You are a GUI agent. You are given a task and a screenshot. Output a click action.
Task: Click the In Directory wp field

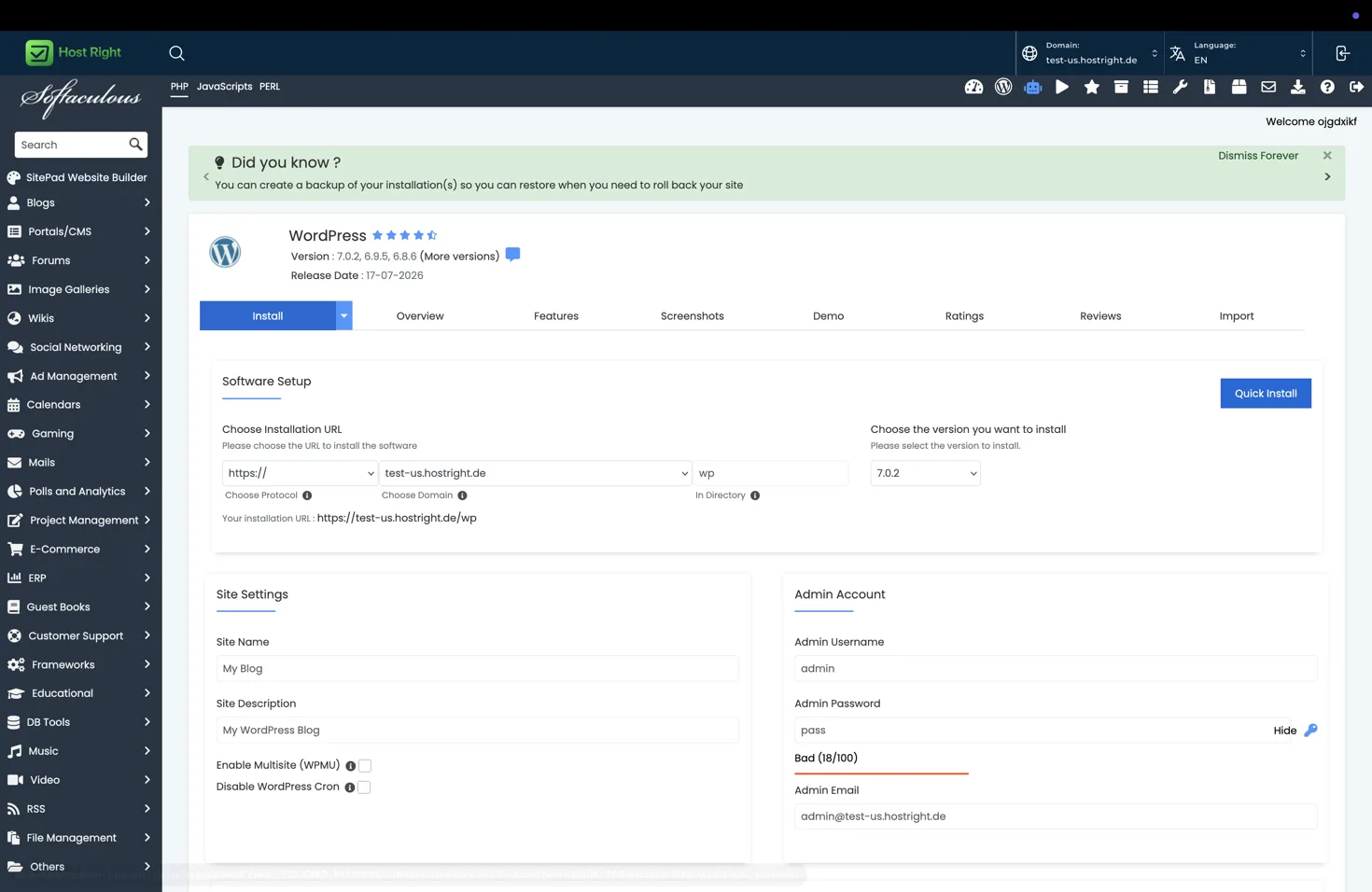pos(771,473)
